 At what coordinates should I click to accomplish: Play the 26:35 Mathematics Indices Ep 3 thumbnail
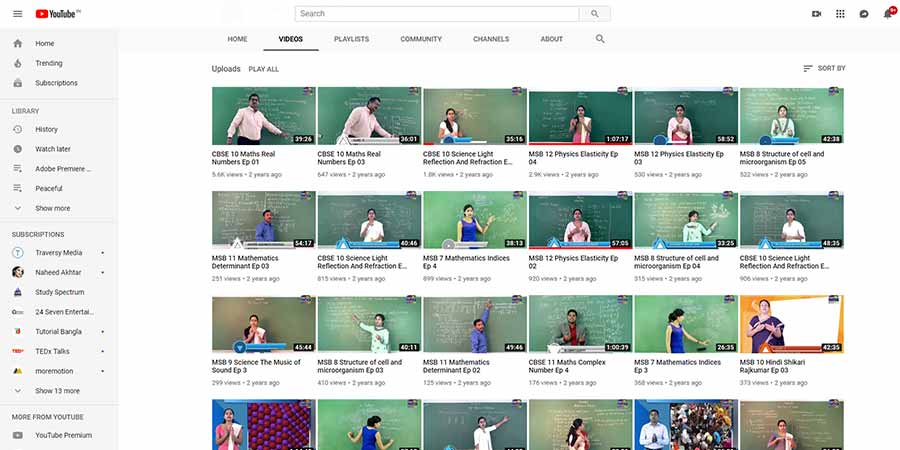click(686, 324)
